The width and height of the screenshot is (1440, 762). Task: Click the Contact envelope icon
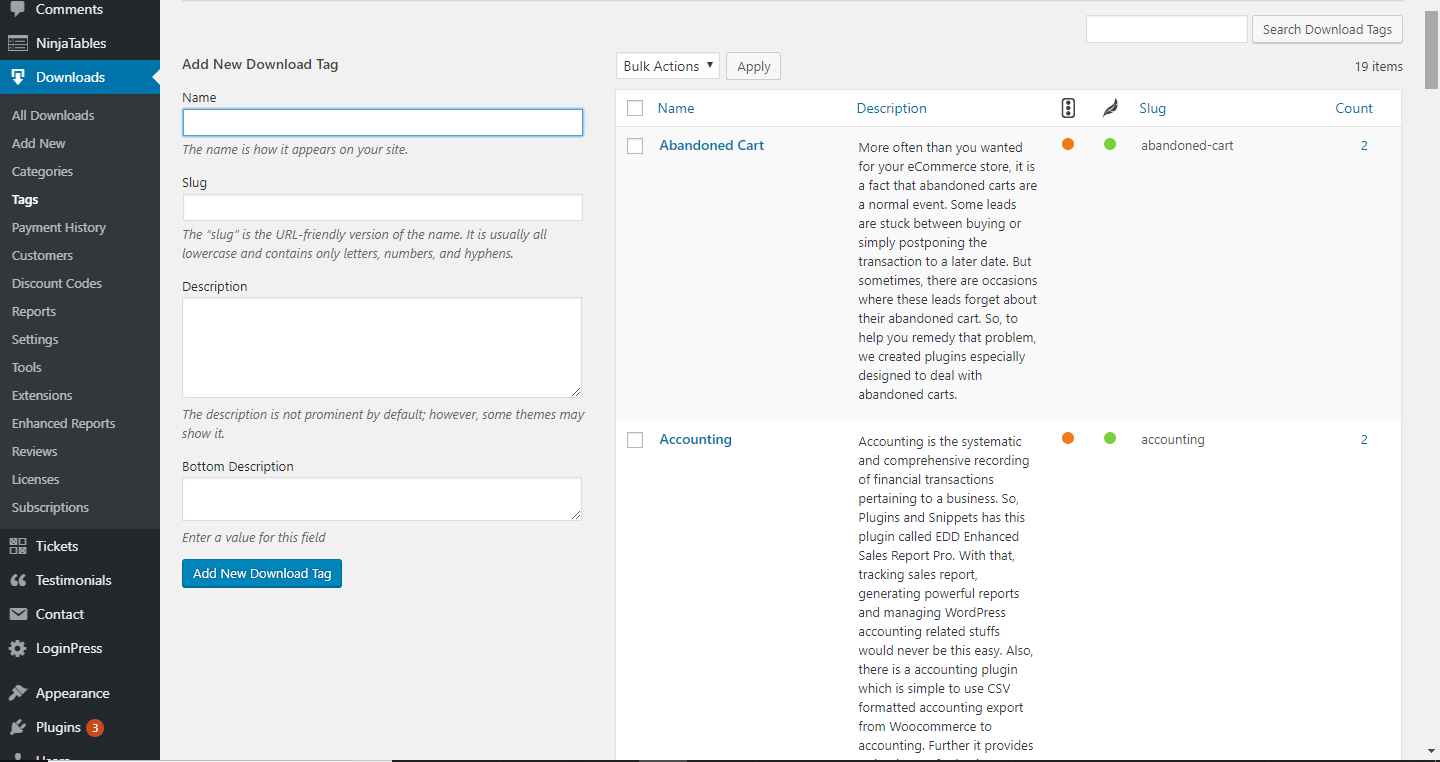point(18,614)
